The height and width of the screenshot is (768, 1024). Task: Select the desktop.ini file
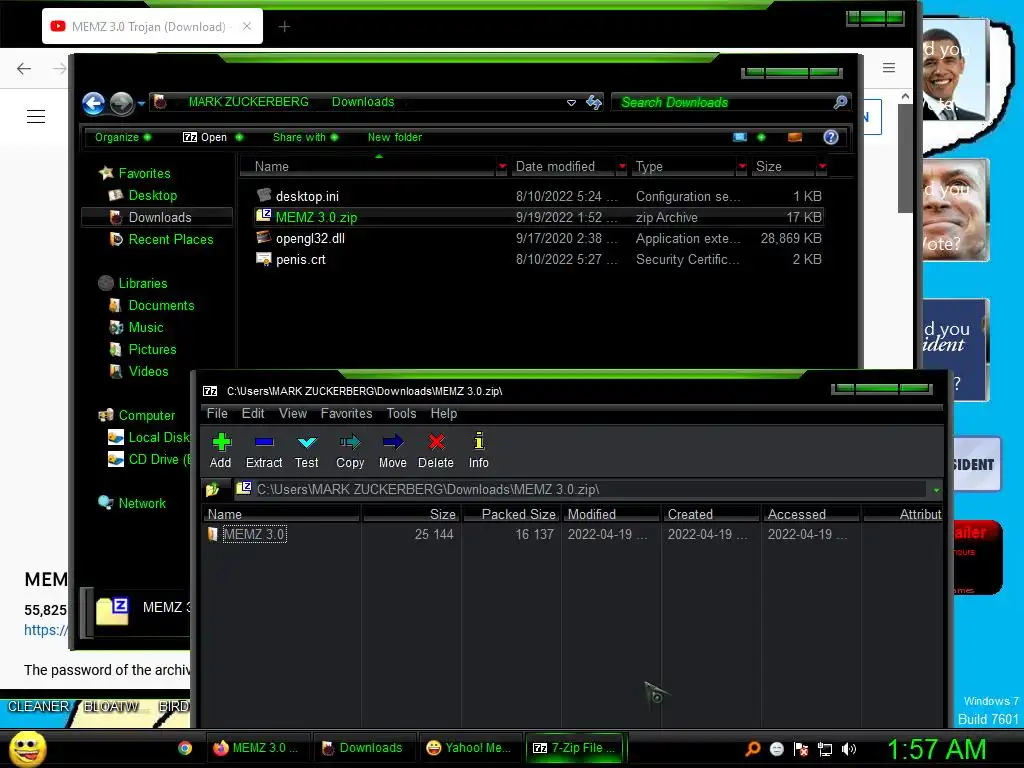coord(539,196)
